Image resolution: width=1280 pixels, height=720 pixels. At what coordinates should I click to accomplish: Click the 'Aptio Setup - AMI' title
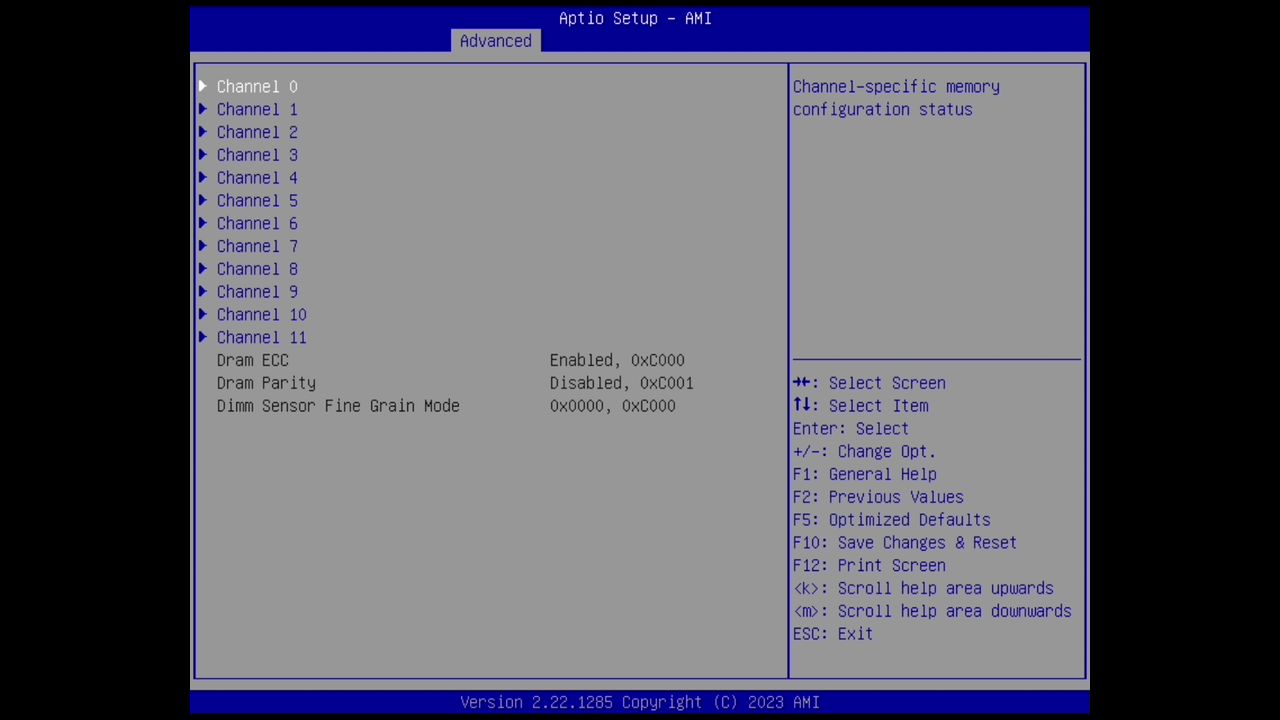[635, 18]
